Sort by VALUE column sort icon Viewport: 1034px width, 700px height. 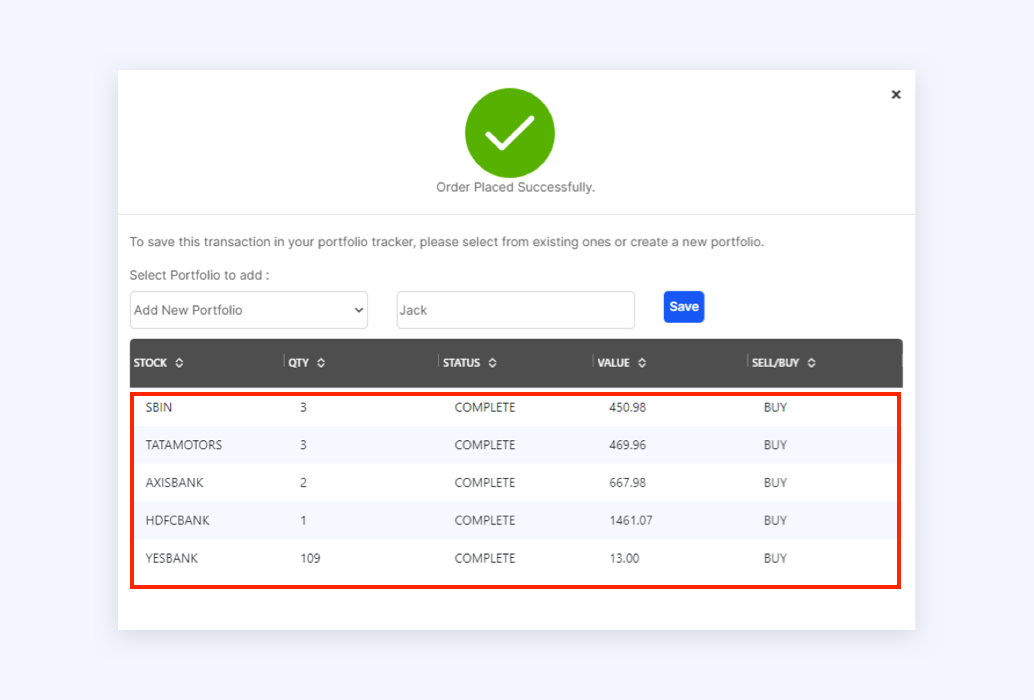642,363
